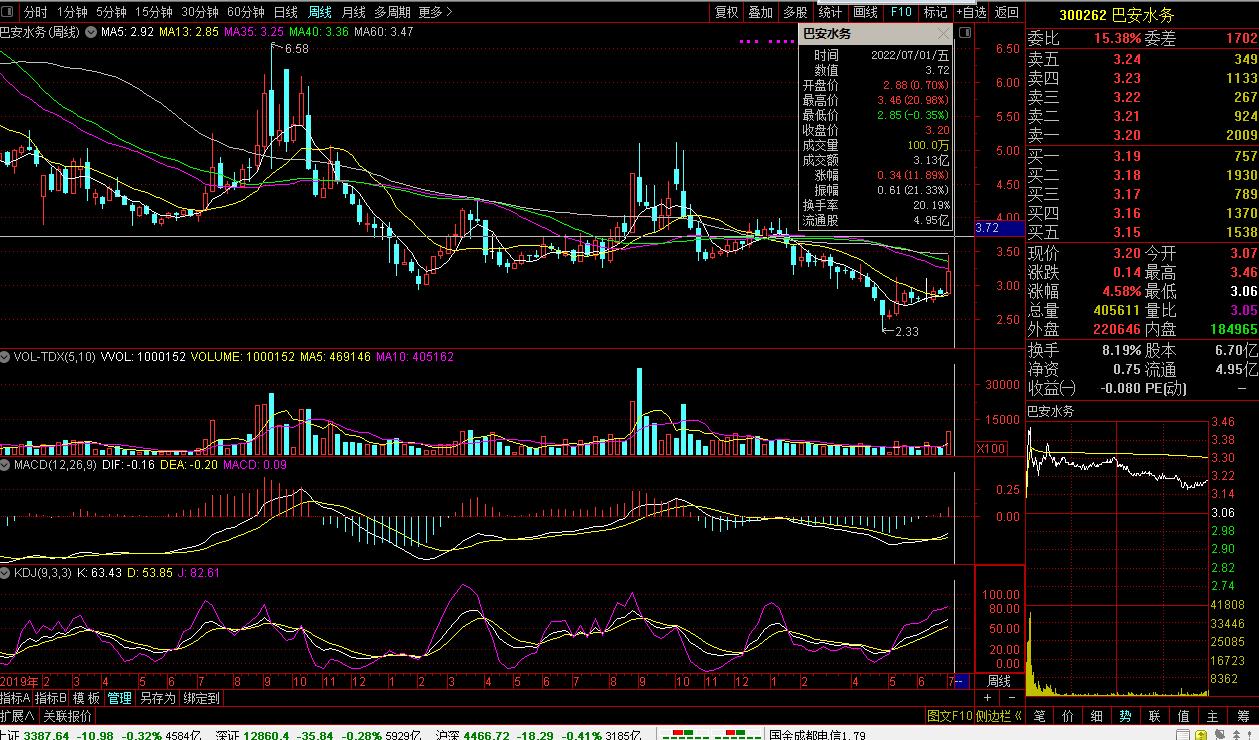Select the 细 detail tab
Image resolution: width=1259 pixels, height=740 pixels.
(1097, 716)
